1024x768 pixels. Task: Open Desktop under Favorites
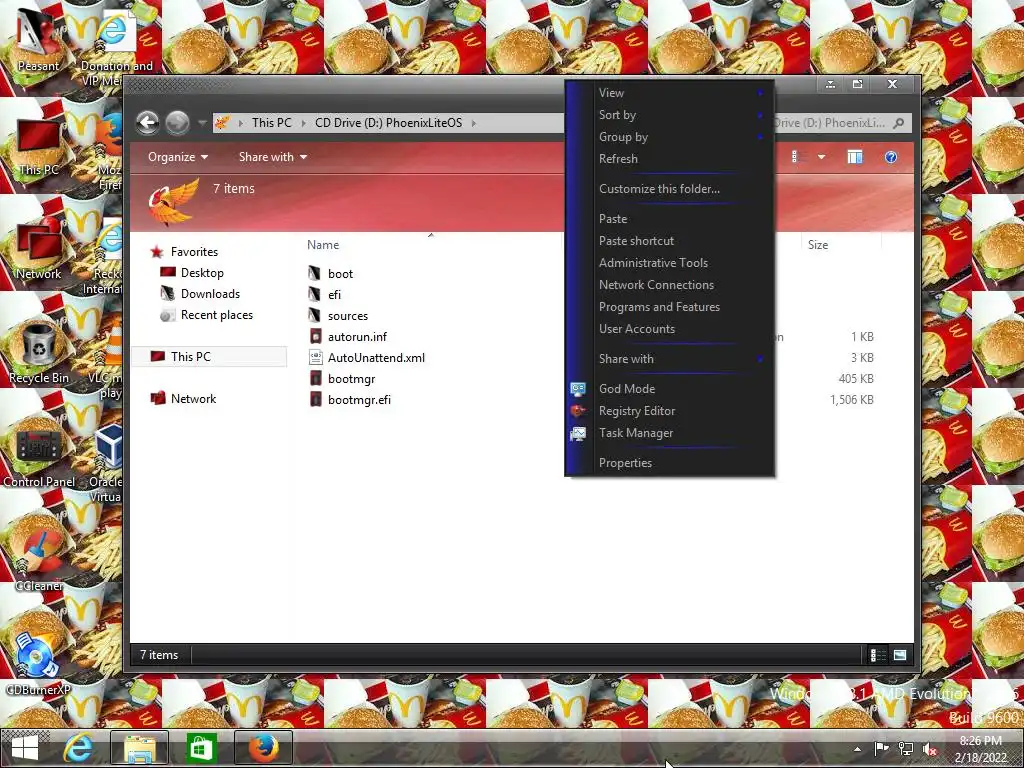point(202,272)
